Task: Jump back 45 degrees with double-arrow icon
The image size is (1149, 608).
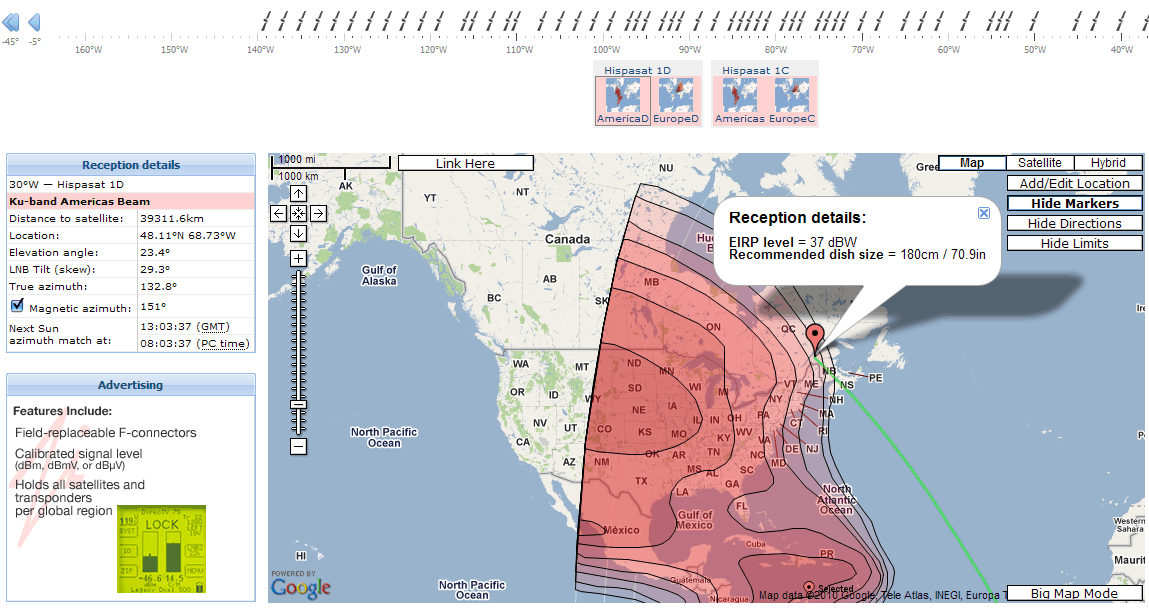Action: (11, 22)
